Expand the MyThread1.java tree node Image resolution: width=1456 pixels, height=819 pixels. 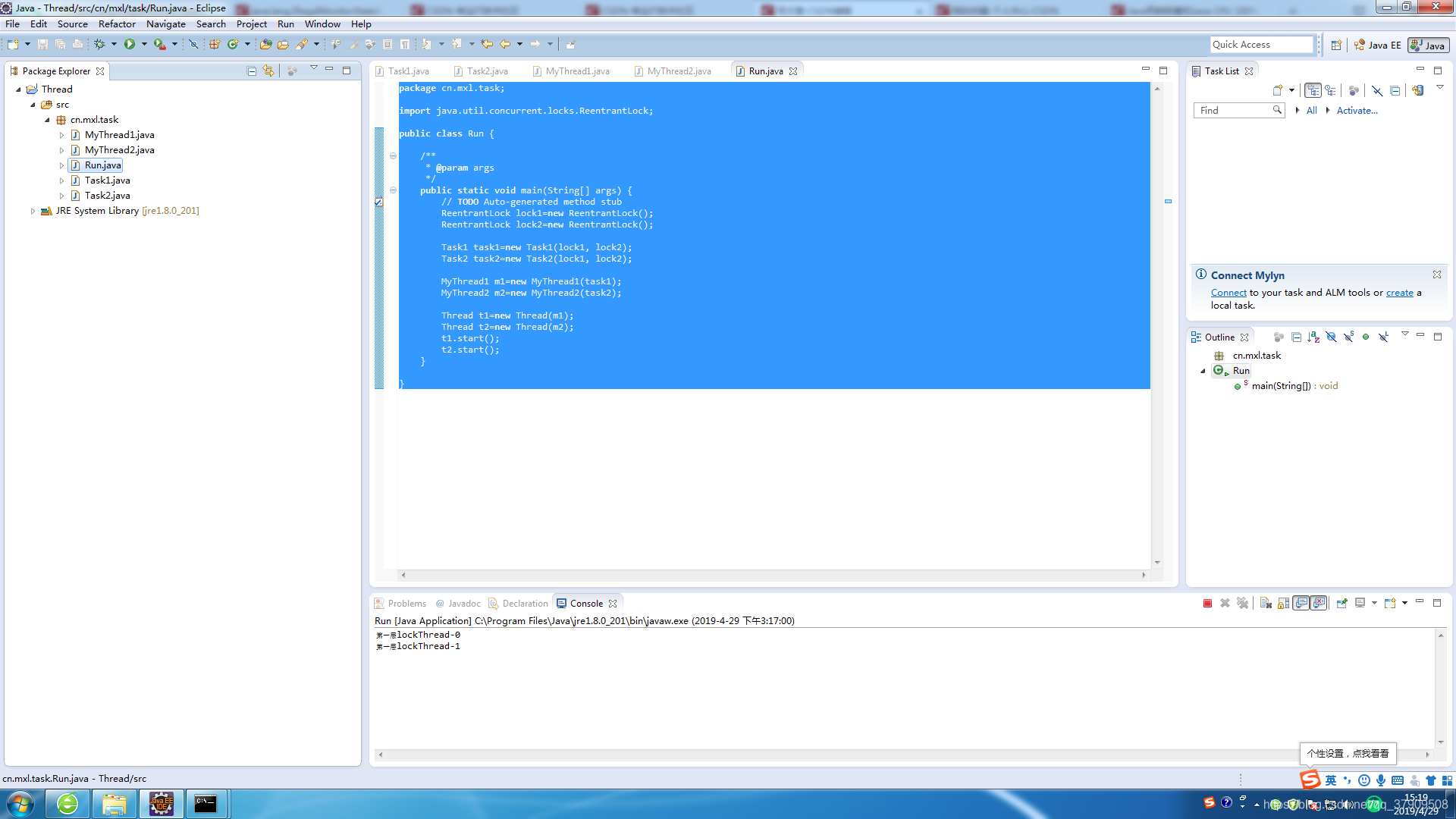(62, 135)
